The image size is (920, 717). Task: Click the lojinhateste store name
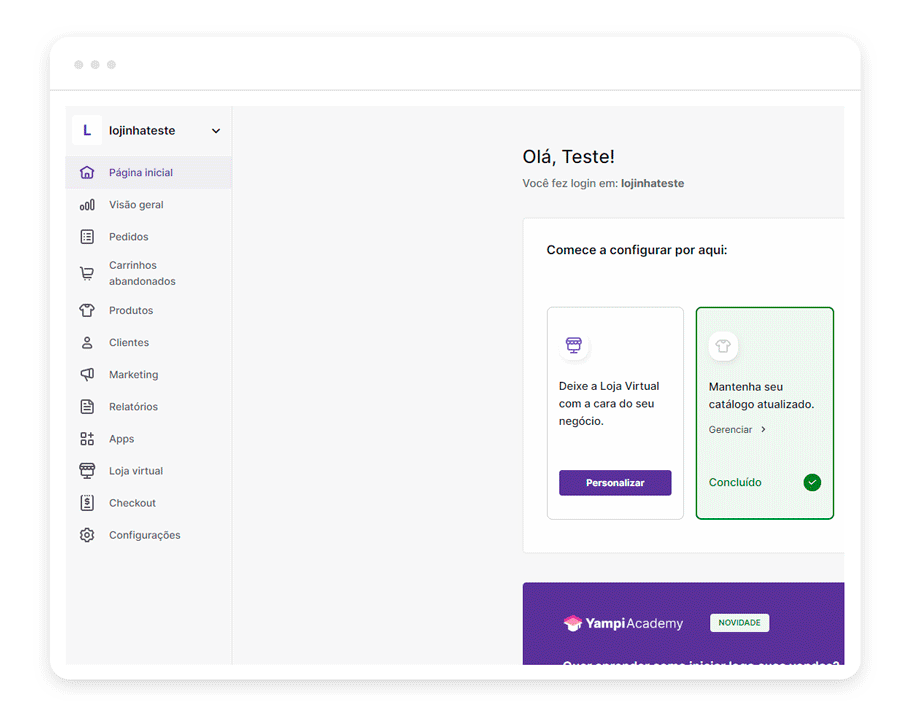tap(142, 130)
